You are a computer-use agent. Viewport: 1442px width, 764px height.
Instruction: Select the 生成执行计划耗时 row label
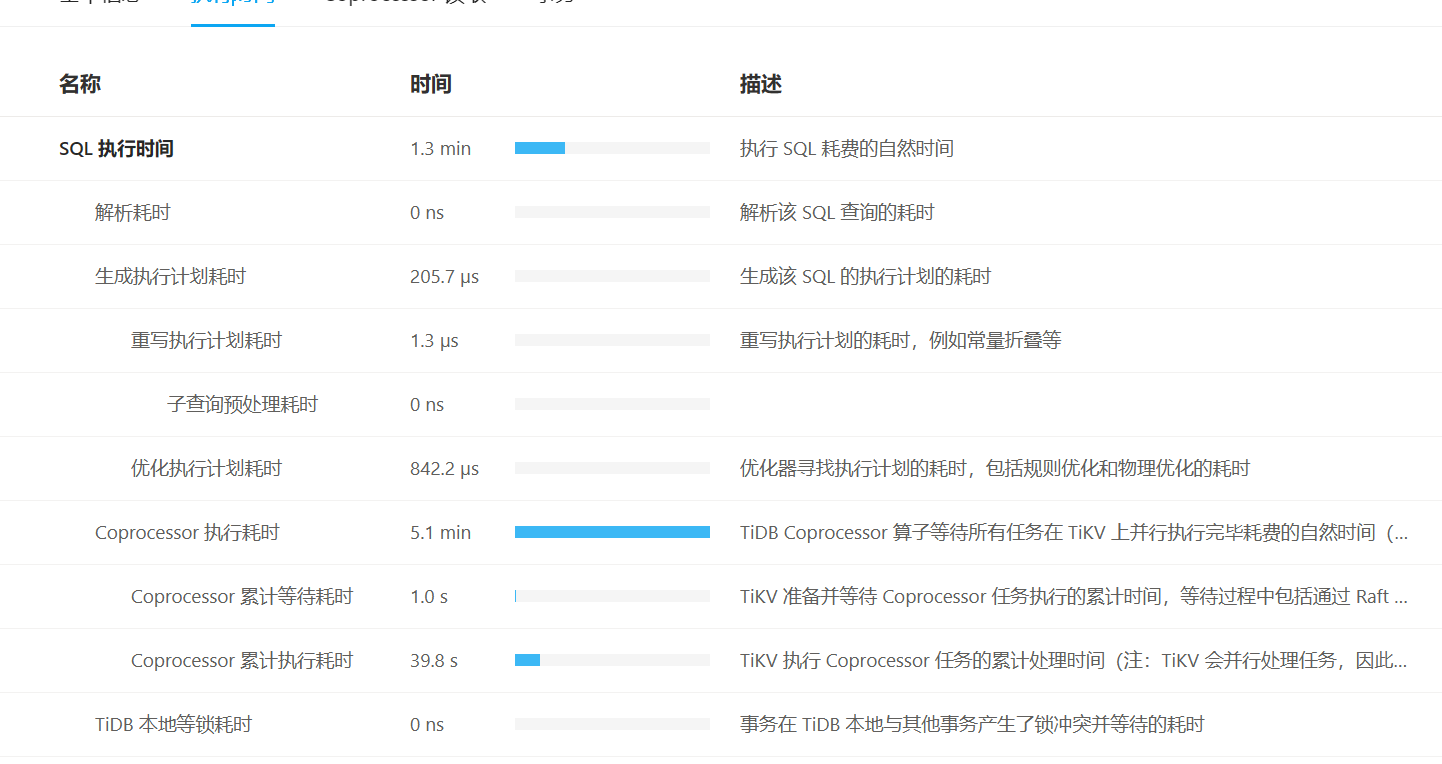[170, 277]
